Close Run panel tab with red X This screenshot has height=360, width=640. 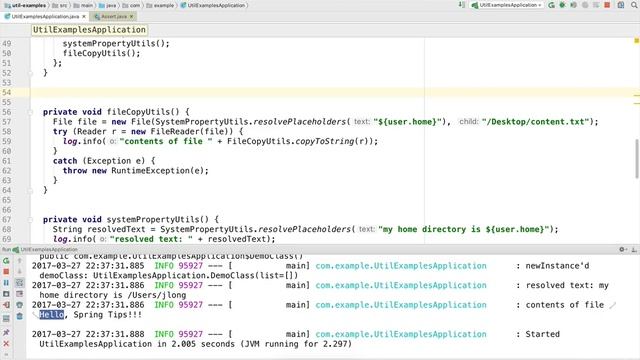click(x=6, y=343)
